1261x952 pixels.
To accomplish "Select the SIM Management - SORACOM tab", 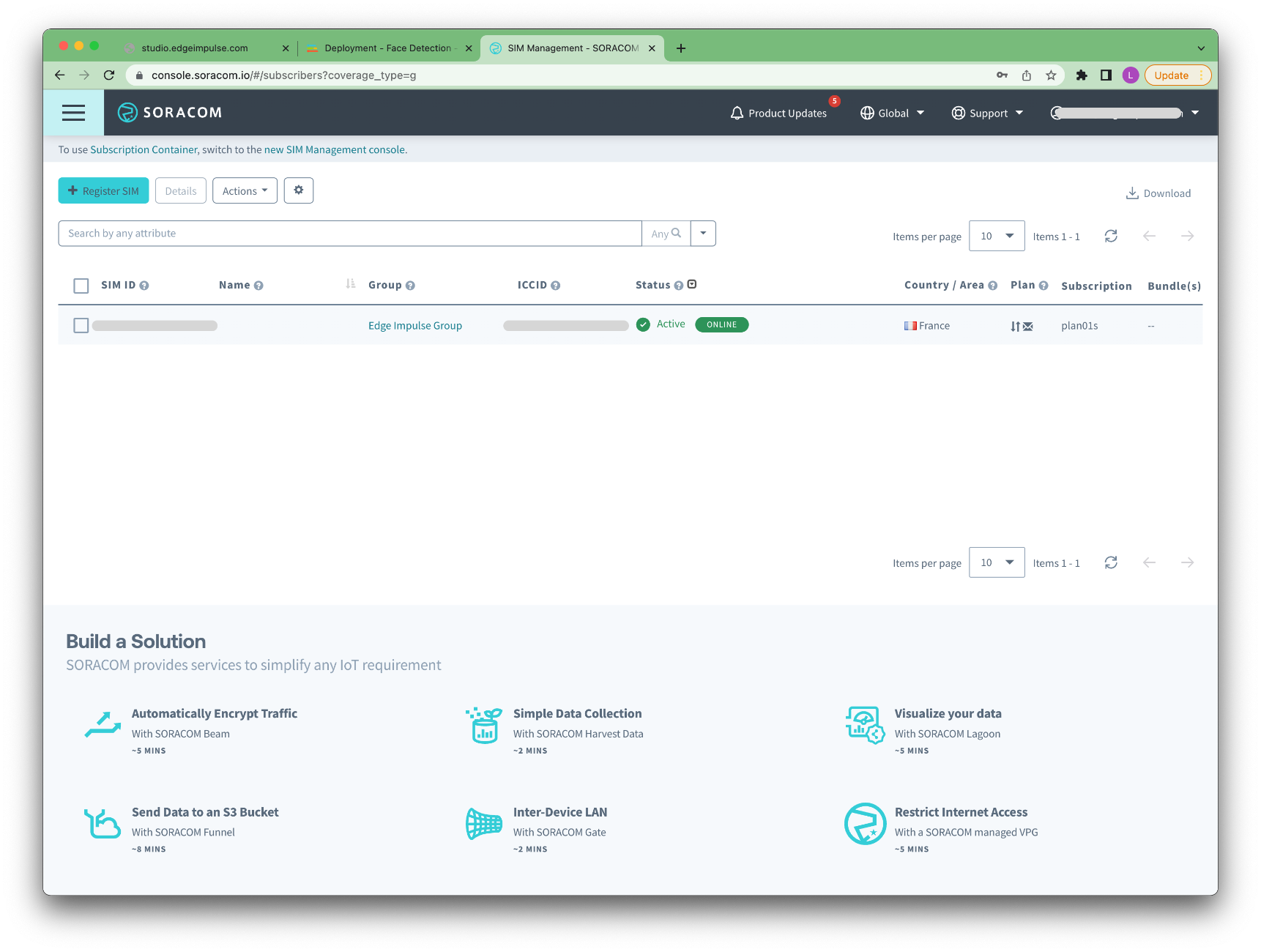I will point(573,48).
